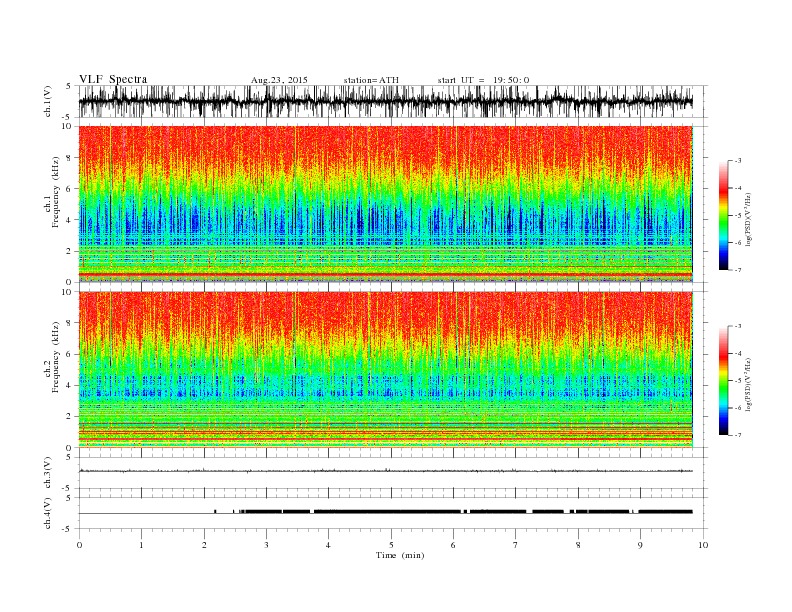Screen dimensions: 792x612
Task: Click inside the ch.2 spectrogram panel
Action: pyautogui.click(x=385, y=370)
